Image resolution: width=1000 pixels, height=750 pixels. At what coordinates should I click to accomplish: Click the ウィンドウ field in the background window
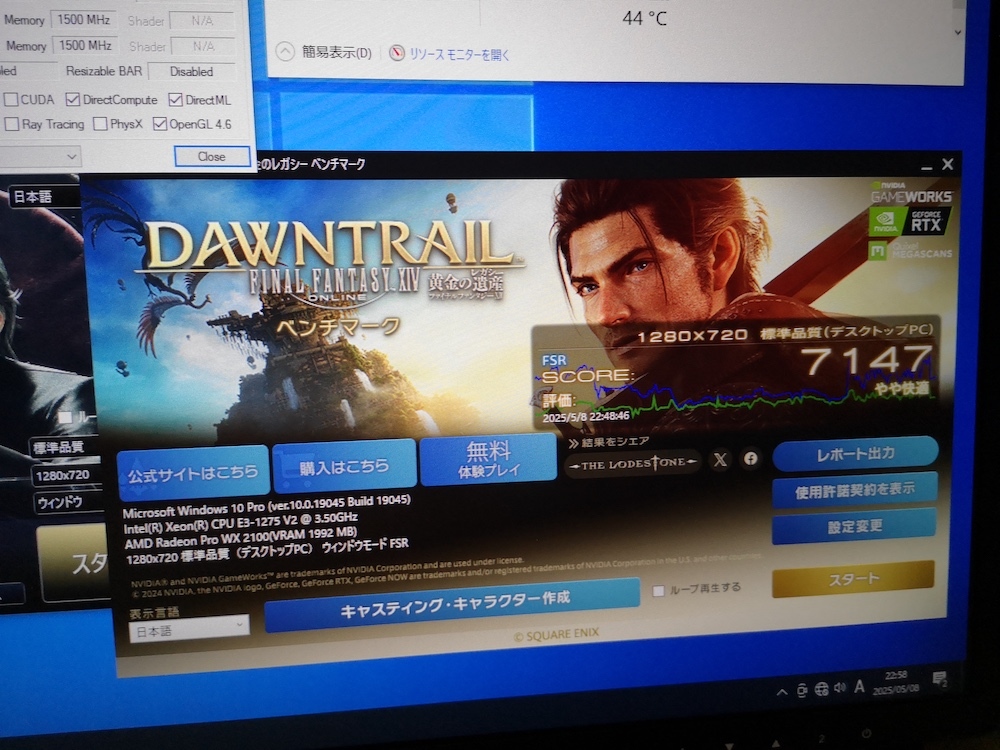click(x=68, y=503)
